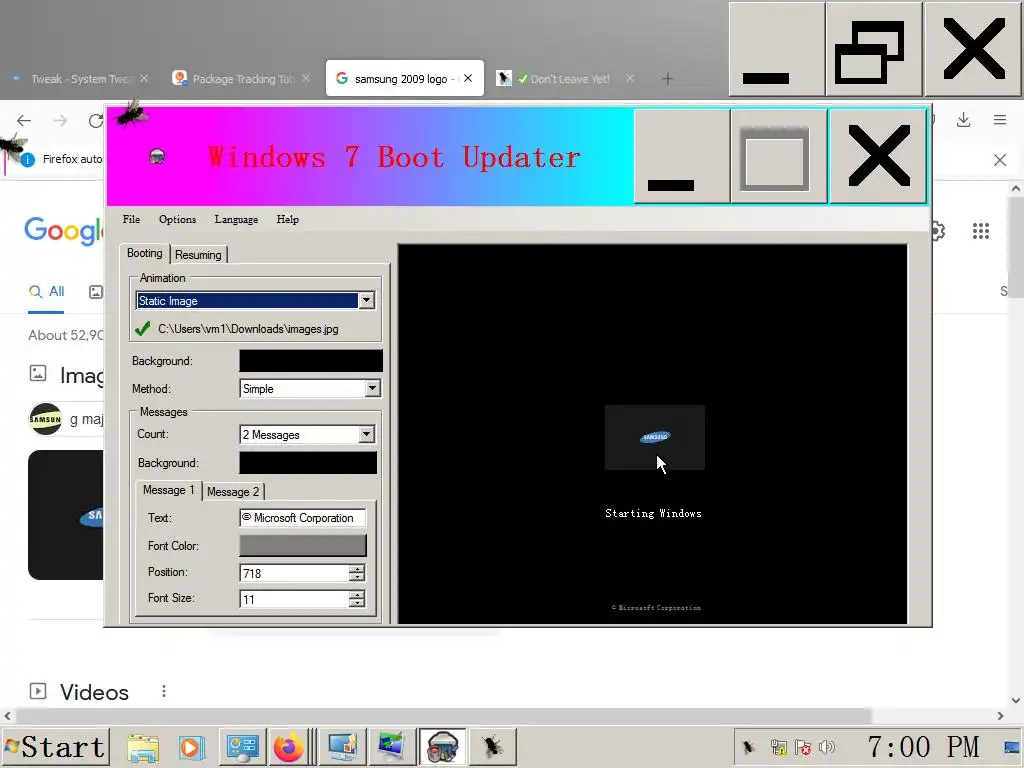1024x768 pixels.
Task: Open the Videos section options menu
Action: [x=164, y=691]
